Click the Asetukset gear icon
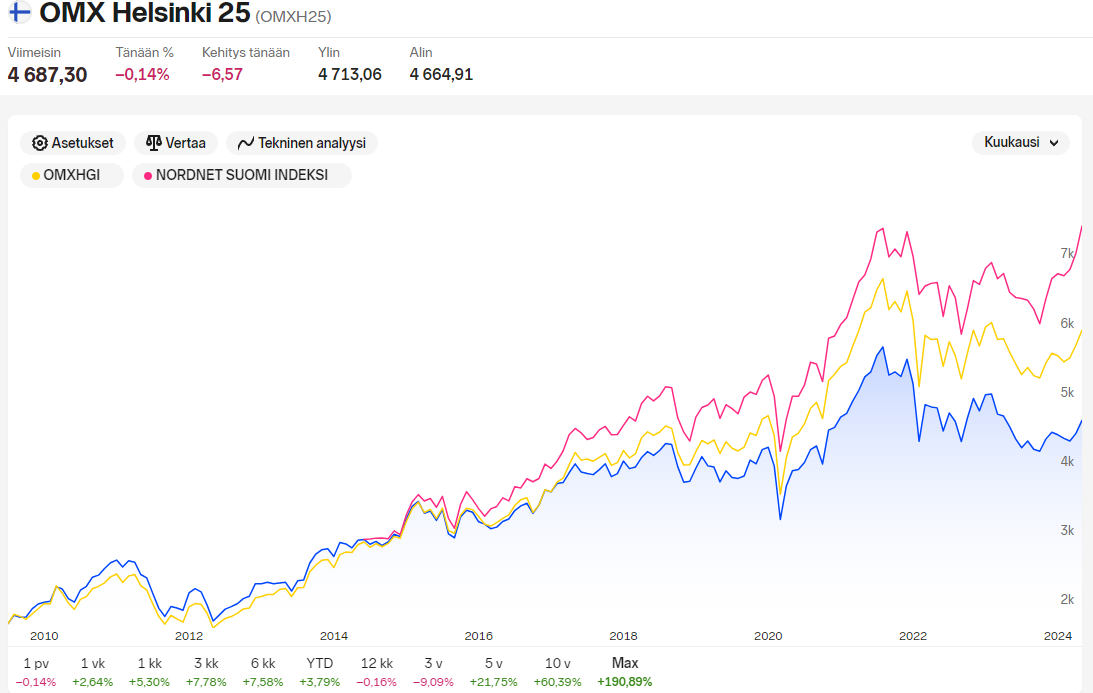1093x693 pixels. click(40, 143)
